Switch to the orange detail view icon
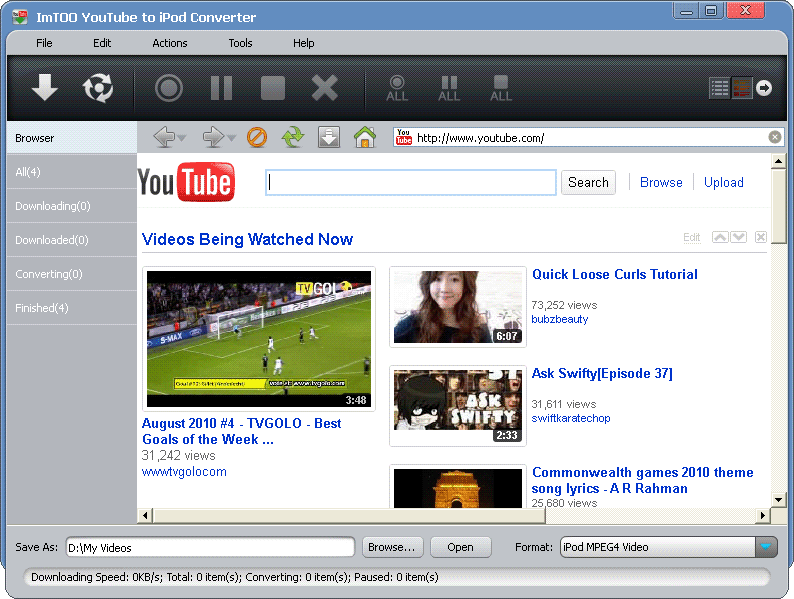 click(x=742, y=88)
